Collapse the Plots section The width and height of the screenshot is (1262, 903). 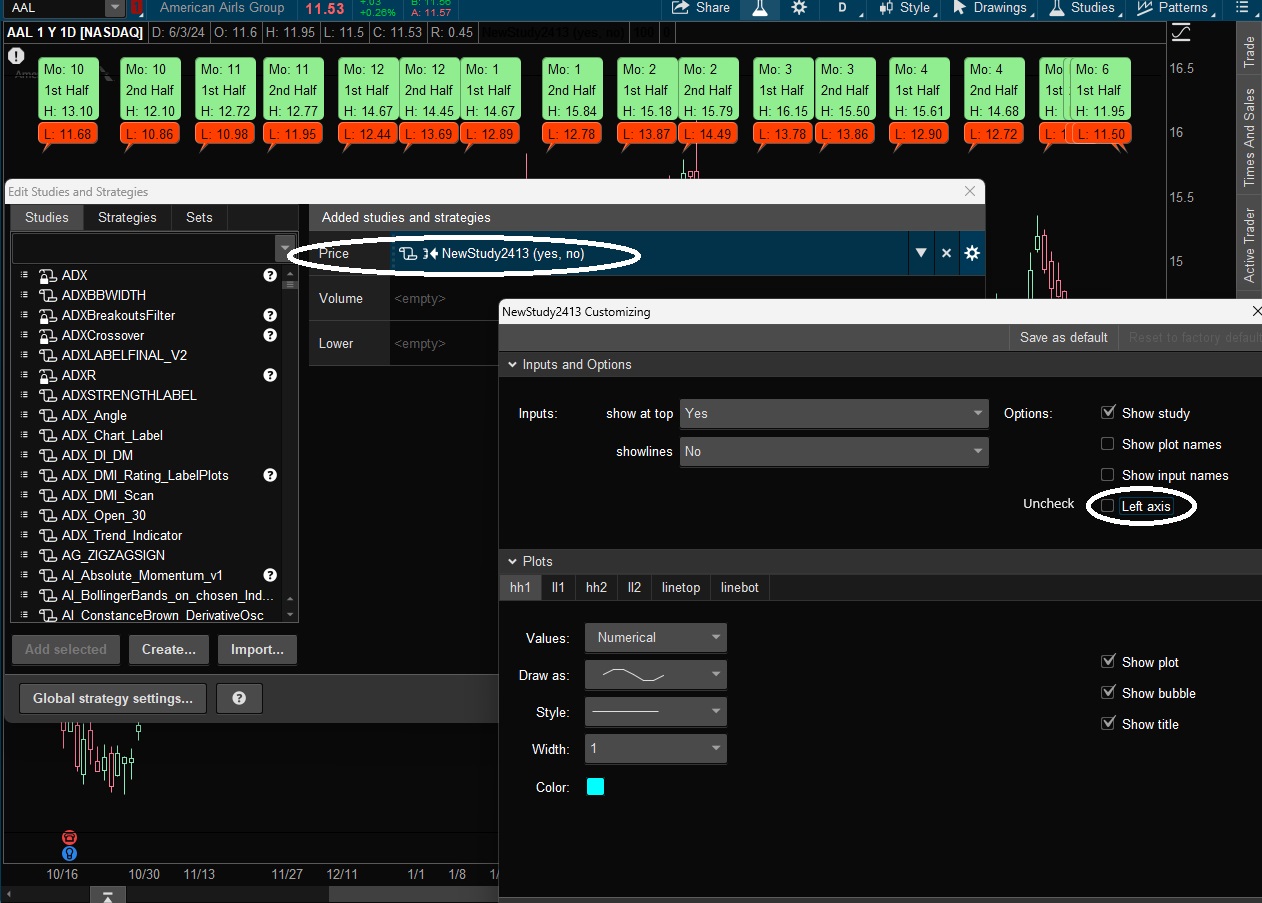click(x=513, y=562)
